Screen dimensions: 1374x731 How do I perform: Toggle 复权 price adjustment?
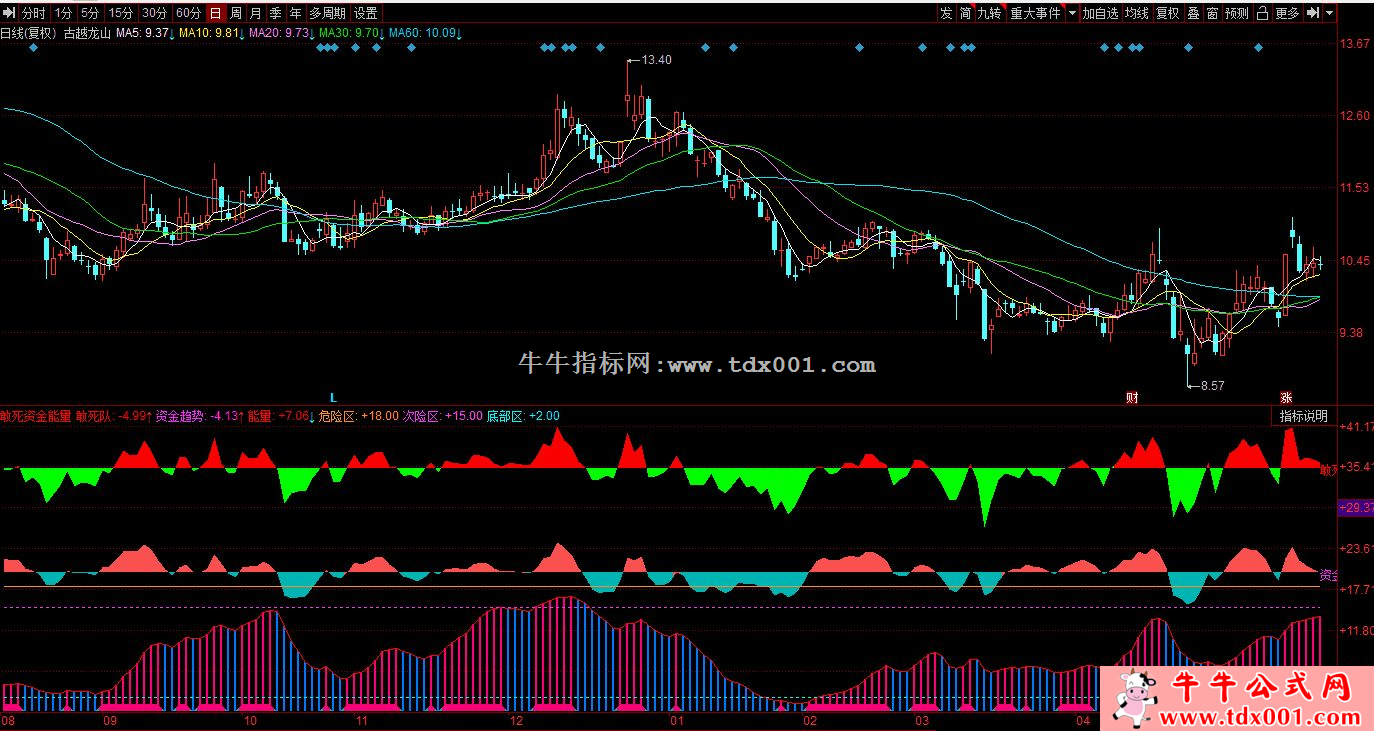(x=1167, y=13)
